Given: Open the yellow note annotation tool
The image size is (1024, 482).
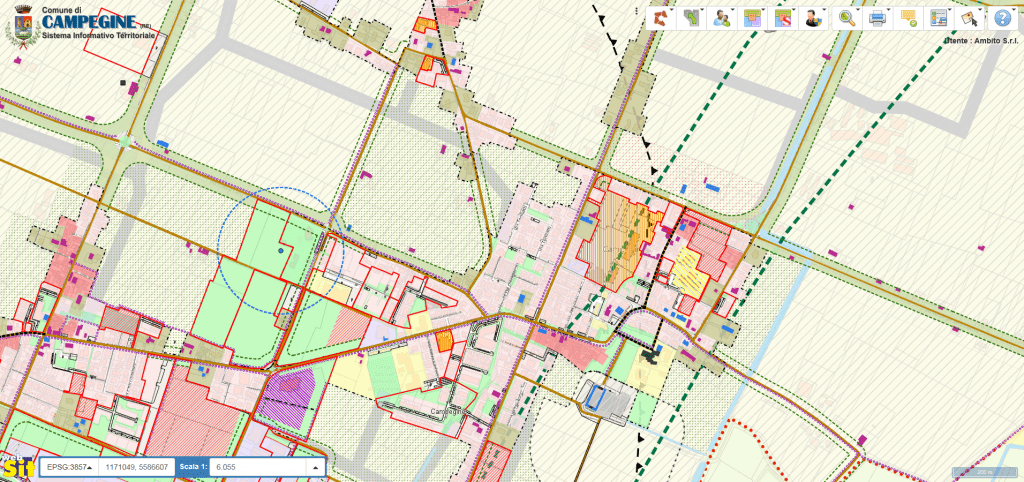Looking at the screenshot, I should pos(909,18).
